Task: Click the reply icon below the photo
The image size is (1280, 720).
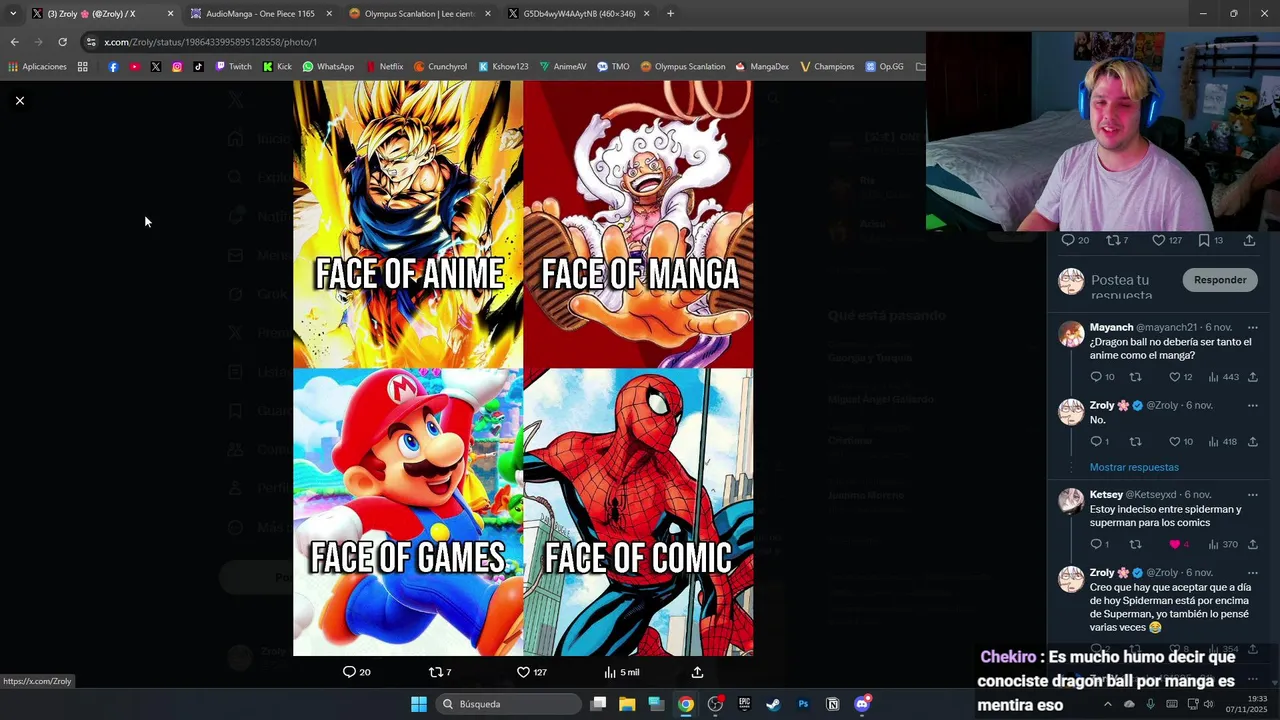Action: tap(349, 672)
